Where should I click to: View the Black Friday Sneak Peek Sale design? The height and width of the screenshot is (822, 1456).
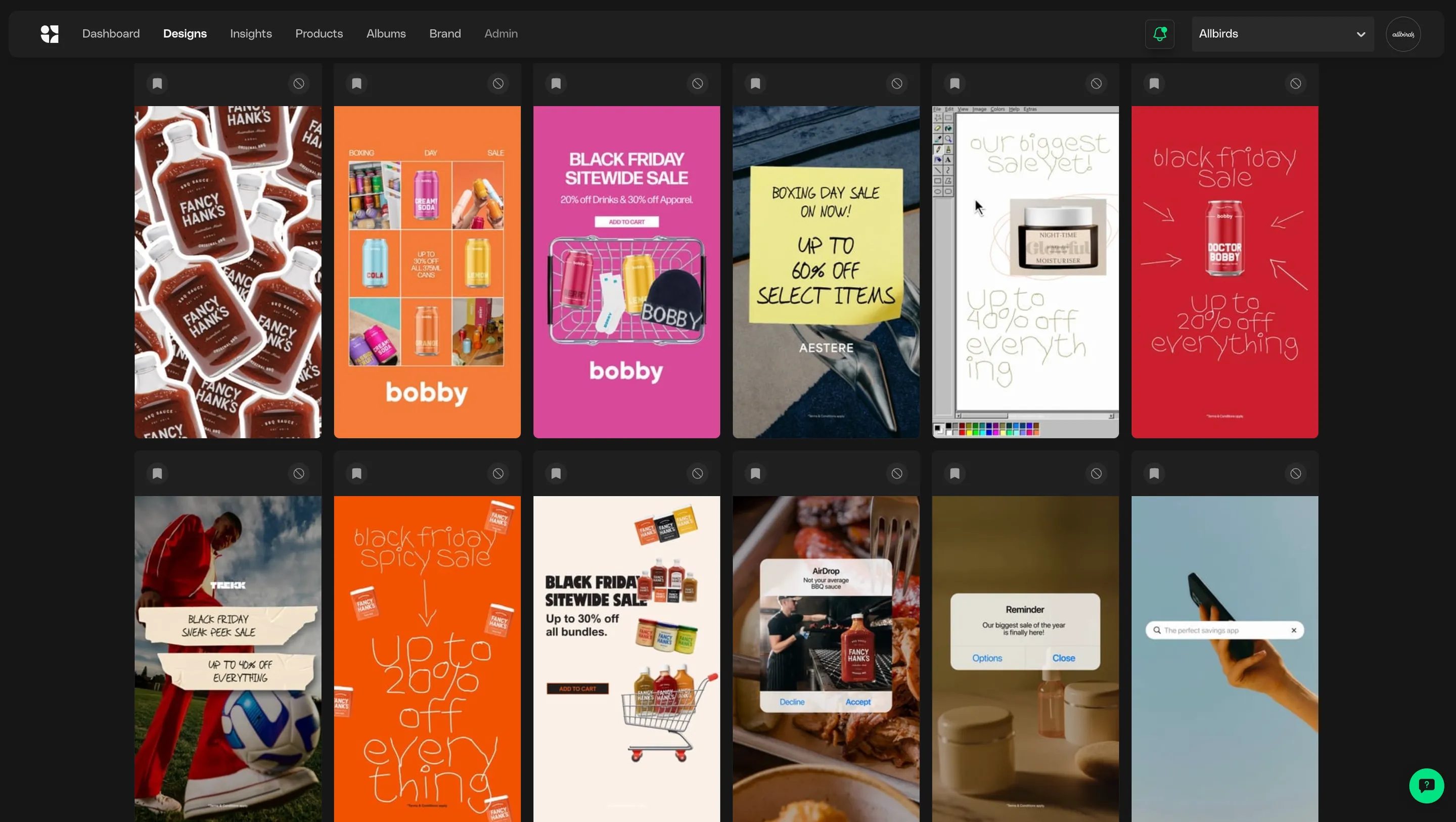[x=228, y=659]
